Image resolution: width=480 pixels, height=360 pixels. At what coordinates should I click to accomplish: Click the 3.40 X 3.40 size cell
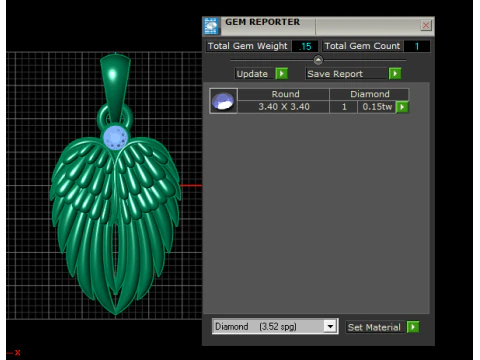click(284, 107)
